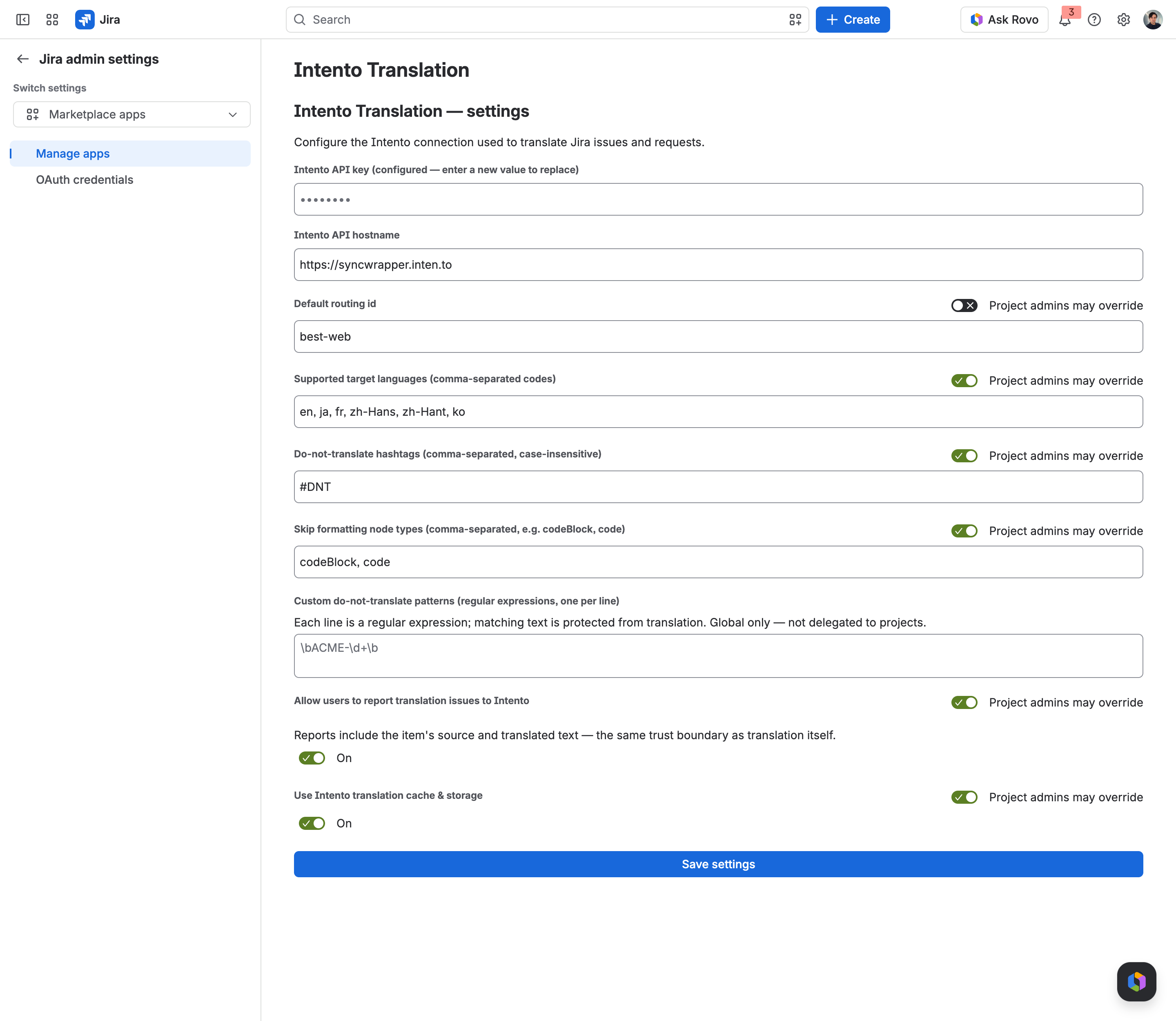Enable override for Default routing id

click(x=964, y=305)
